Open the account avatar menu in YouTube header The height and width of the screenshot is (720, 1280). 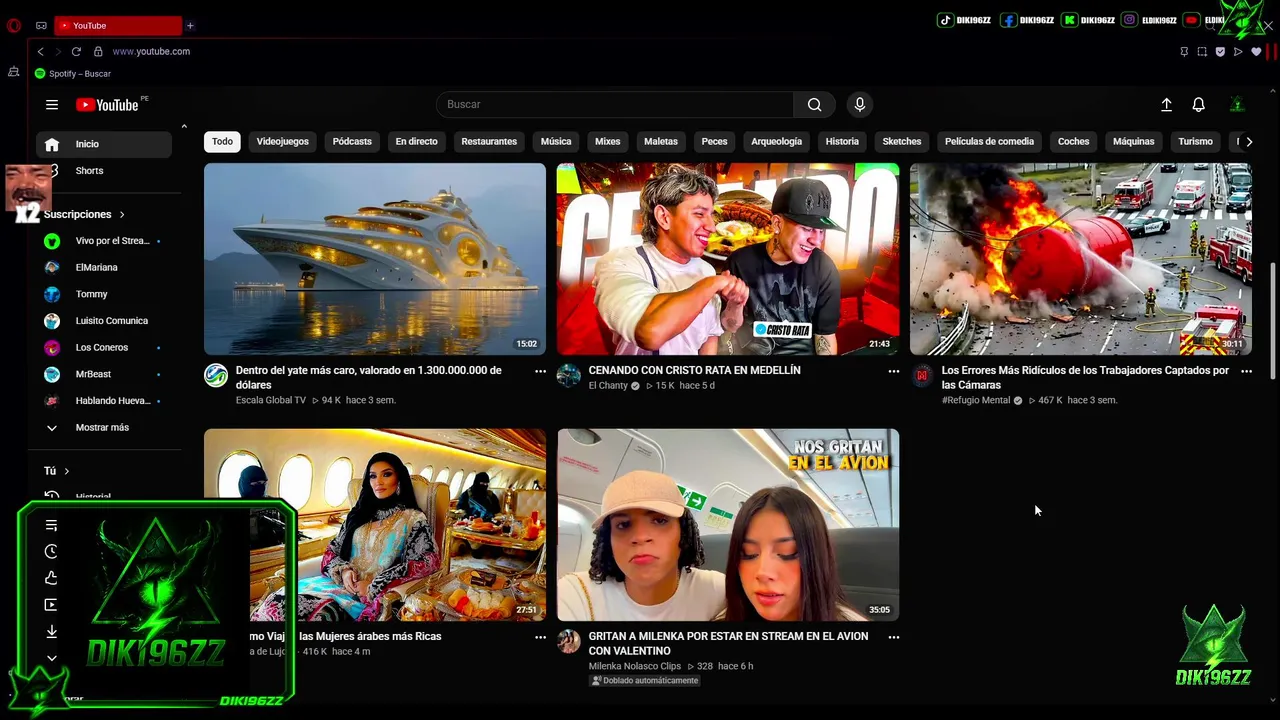(1237, 104)
